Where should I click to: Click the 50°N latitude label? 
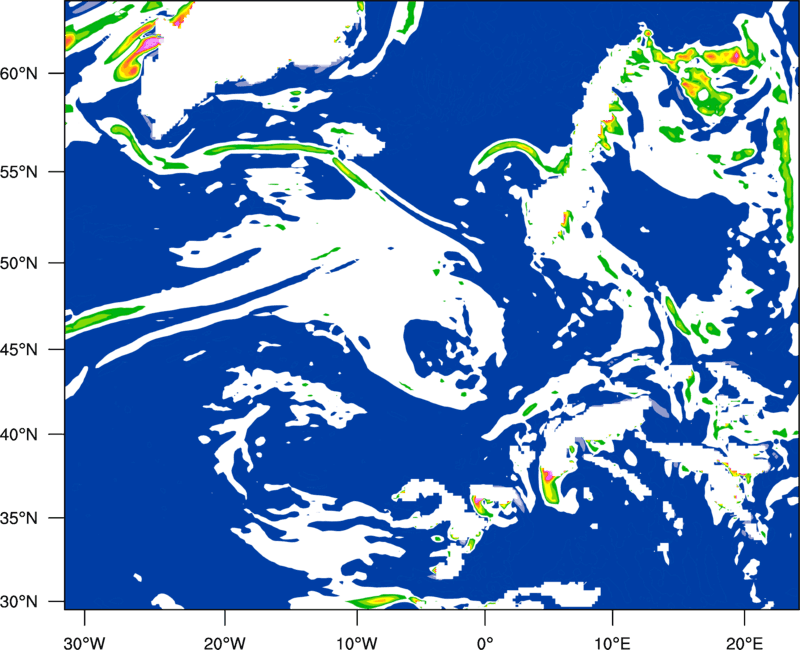[x=19, y=263]
